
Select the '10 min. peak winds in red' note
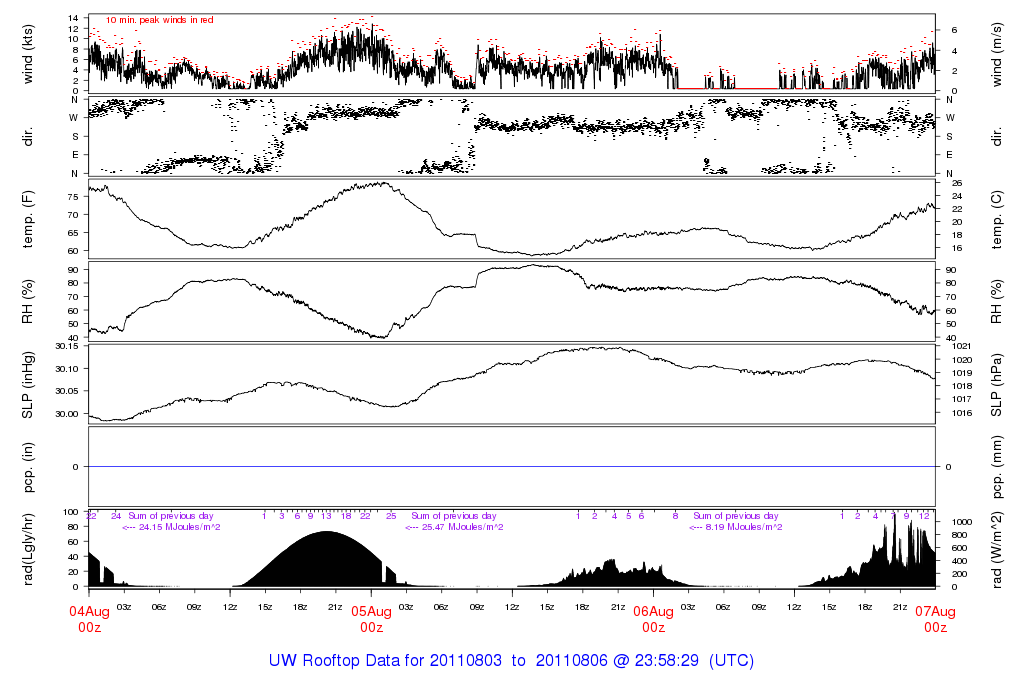pyautogui.click(x=160, y=20)
